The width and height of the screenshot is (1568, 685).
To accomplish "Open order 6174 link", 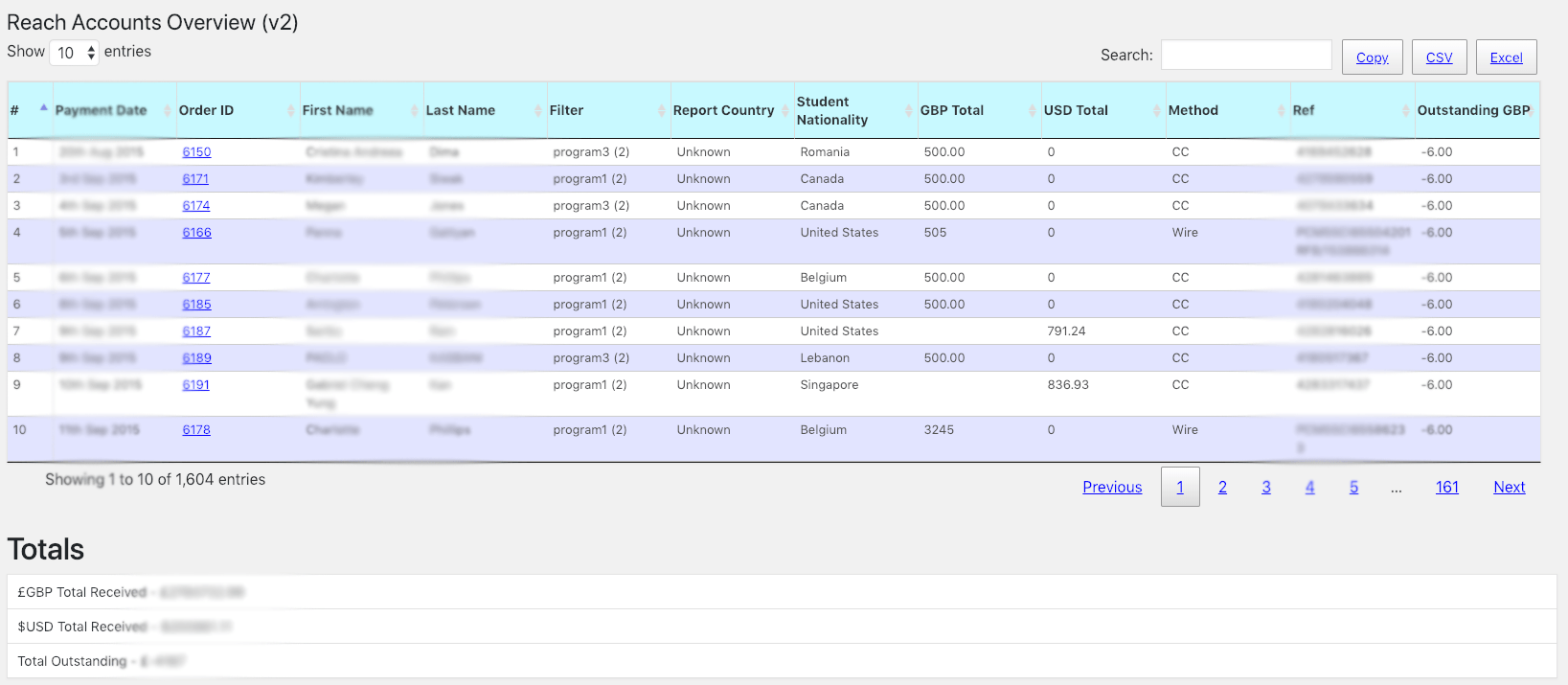I will pos(196,205).
